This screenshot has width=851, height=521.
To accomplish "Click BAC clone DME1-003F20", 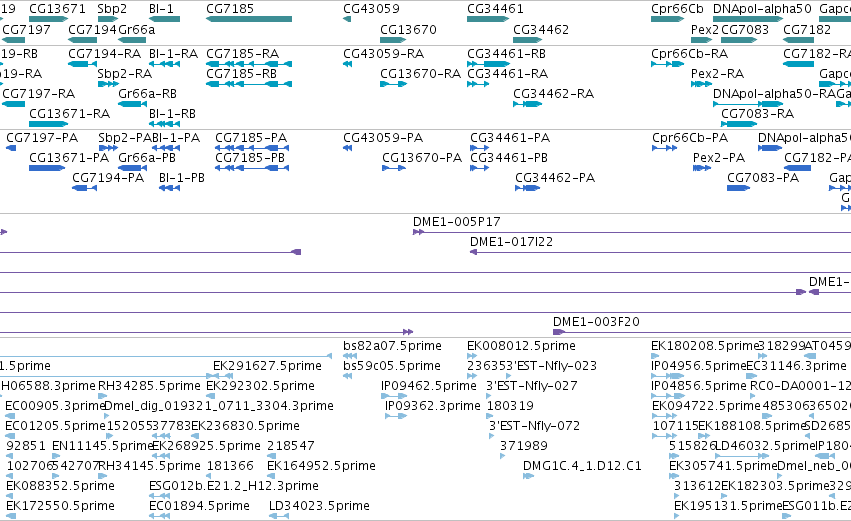I will [x=702, y=332].
